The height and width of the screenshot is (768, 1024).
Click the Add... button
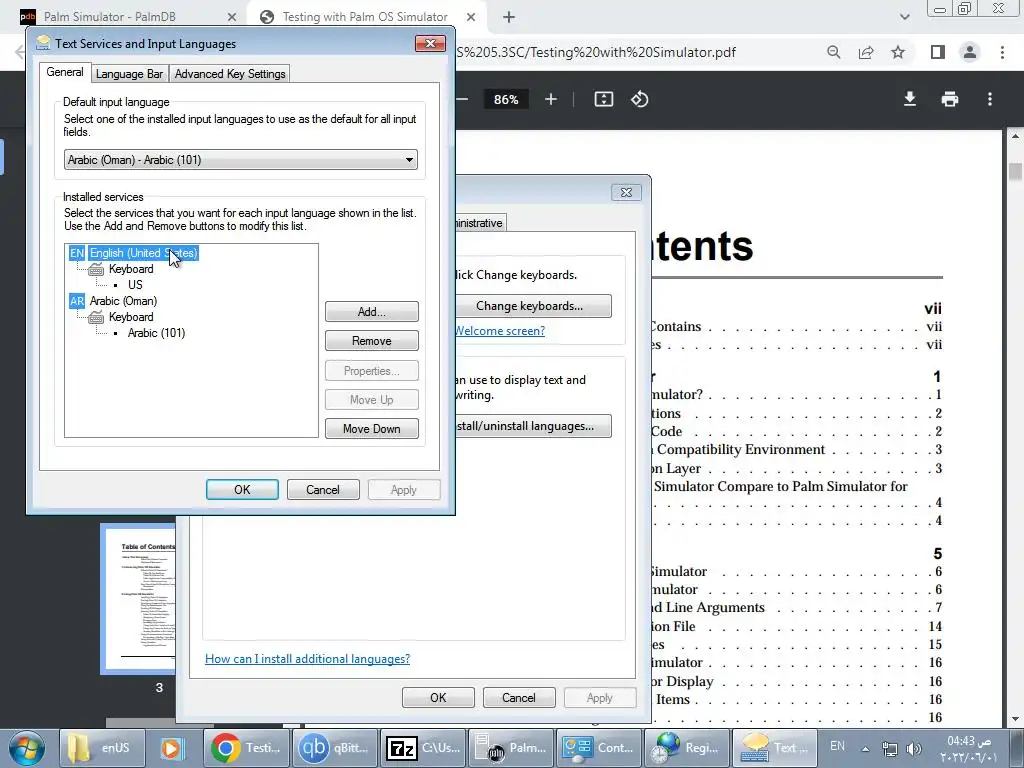point(372,312)
